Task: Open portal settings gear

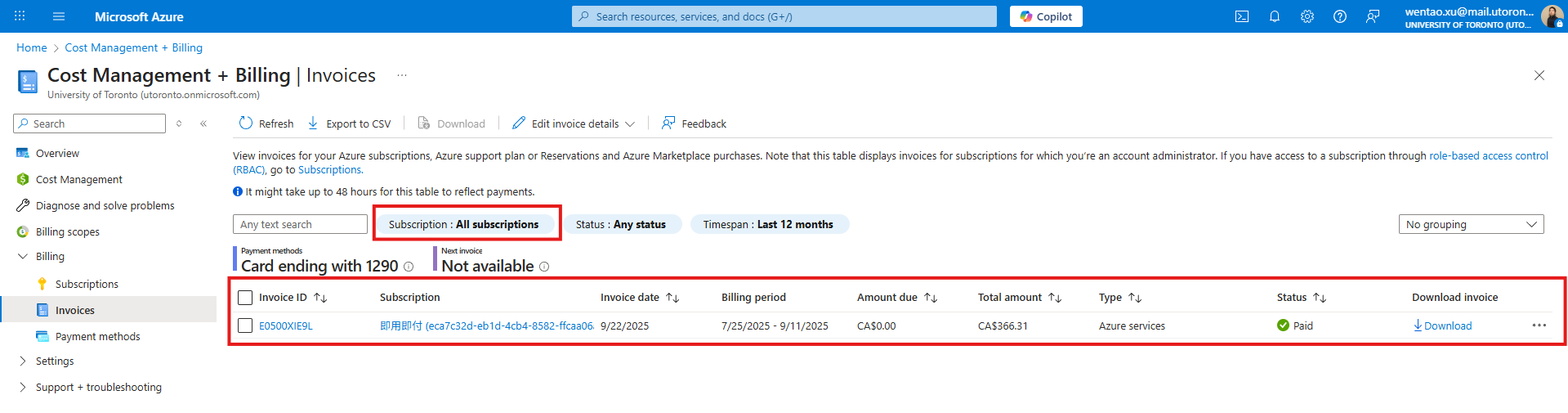Action: (1307, 16)
